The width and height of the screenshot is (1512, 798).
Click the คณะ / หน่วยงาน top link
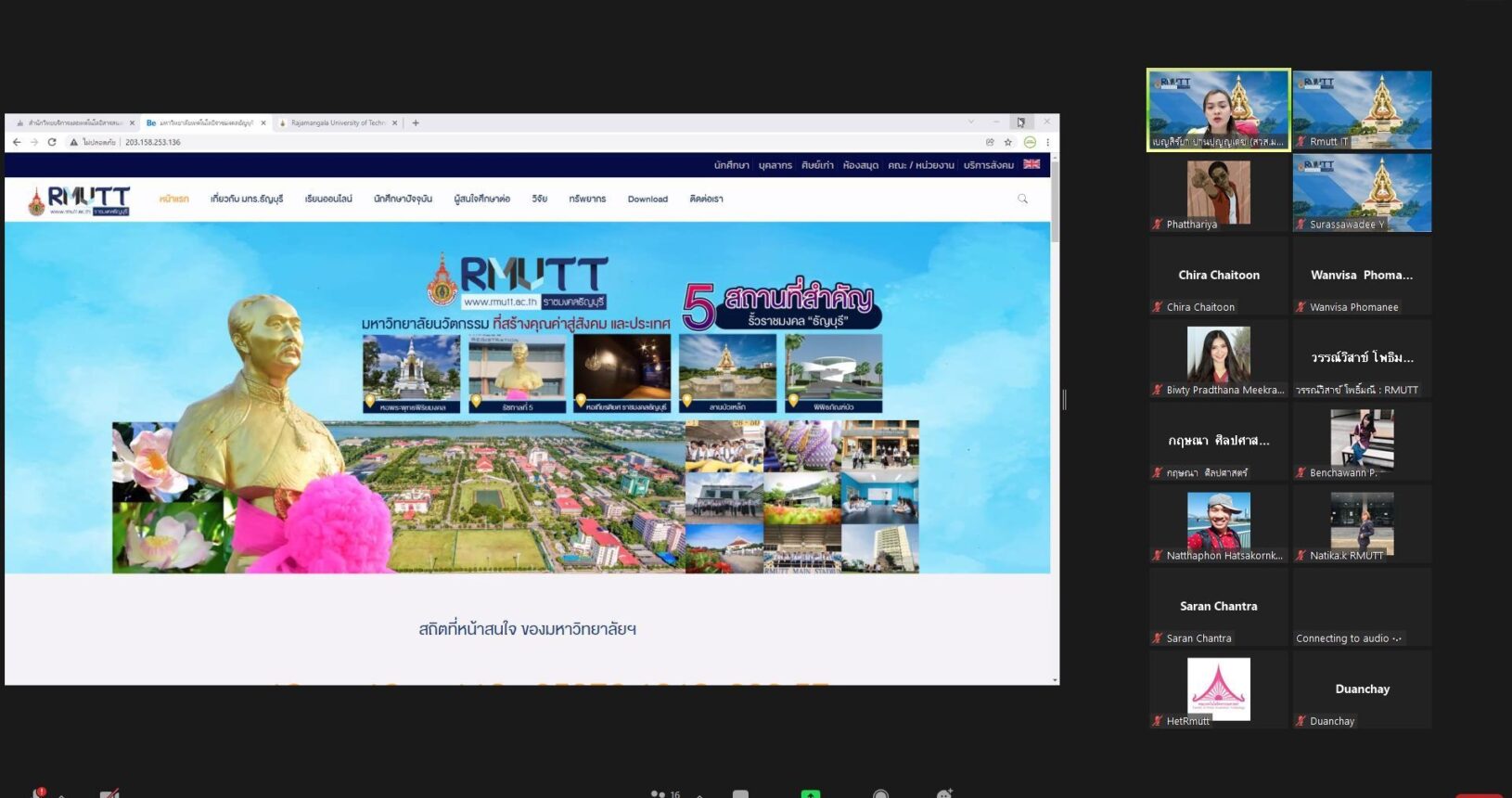click(921, 165)
